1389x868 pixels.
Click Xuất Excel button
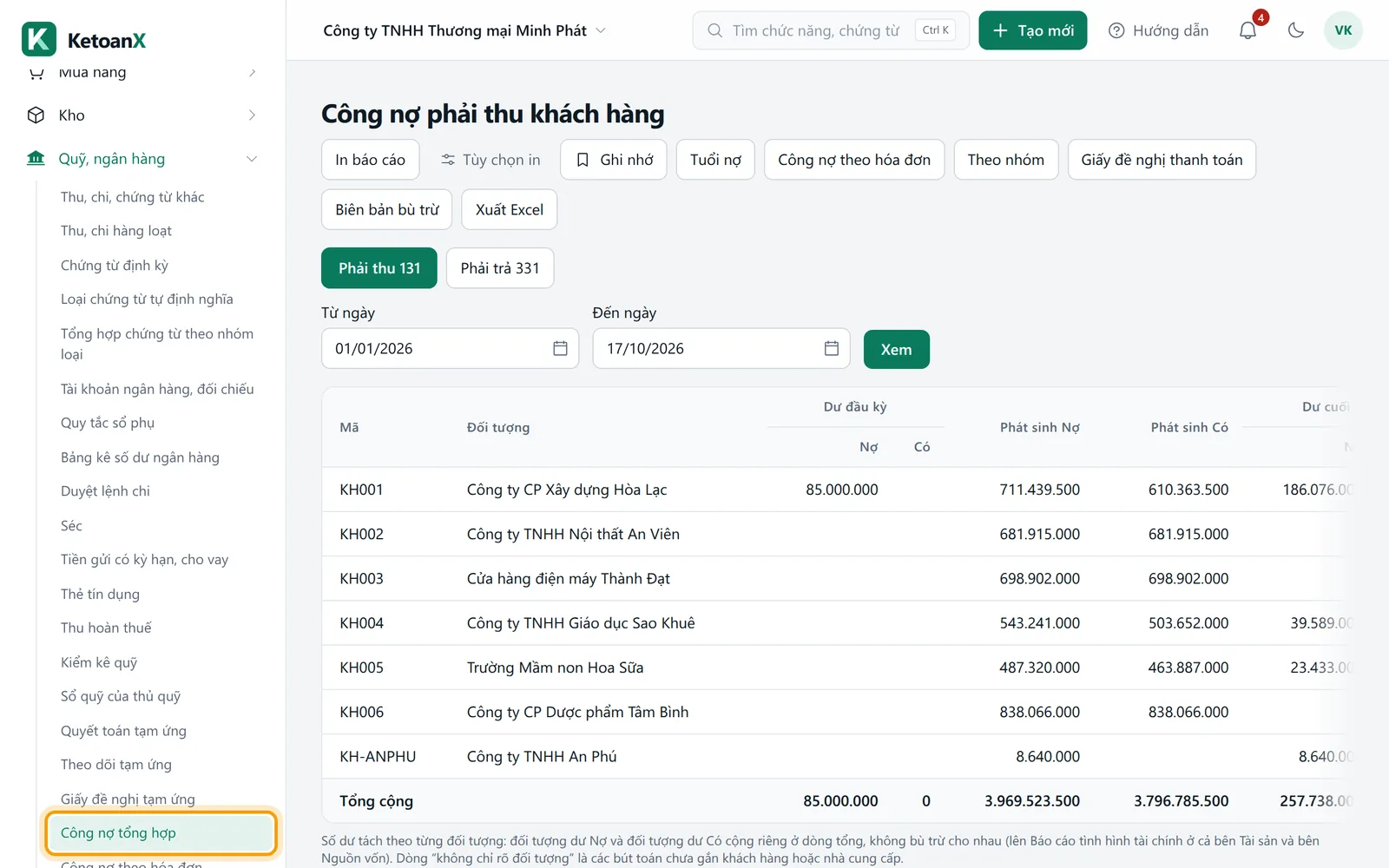click(x=510, y=209)
